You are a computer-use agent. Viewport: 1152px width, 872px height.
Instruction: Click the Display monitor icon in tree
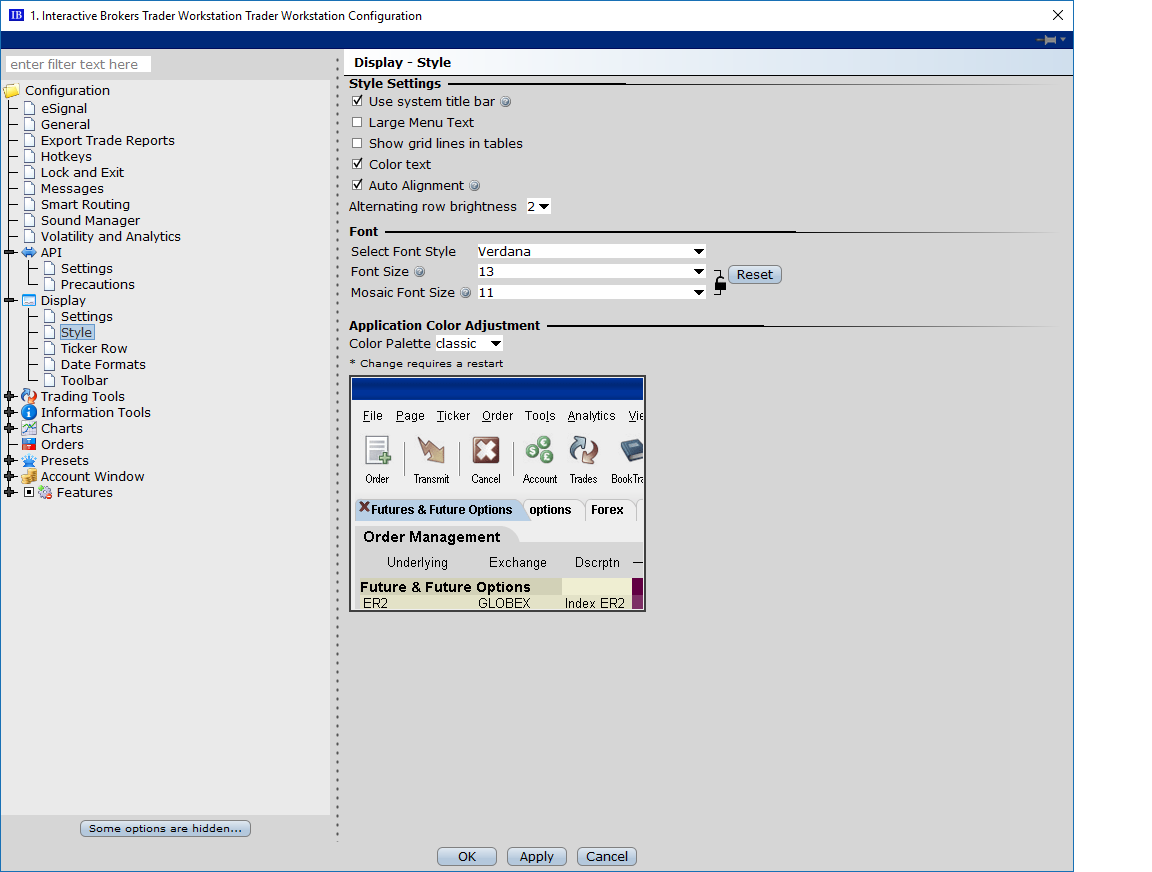29,300
